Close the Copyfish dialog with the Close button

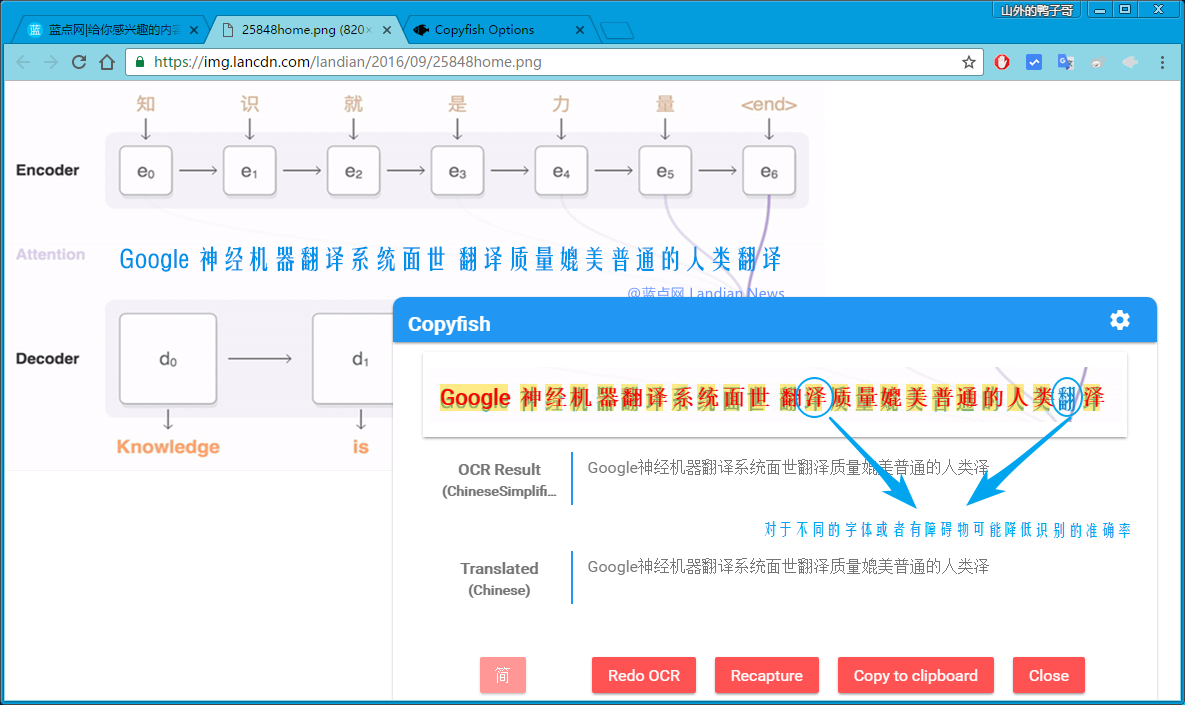tap(1048, 676)
